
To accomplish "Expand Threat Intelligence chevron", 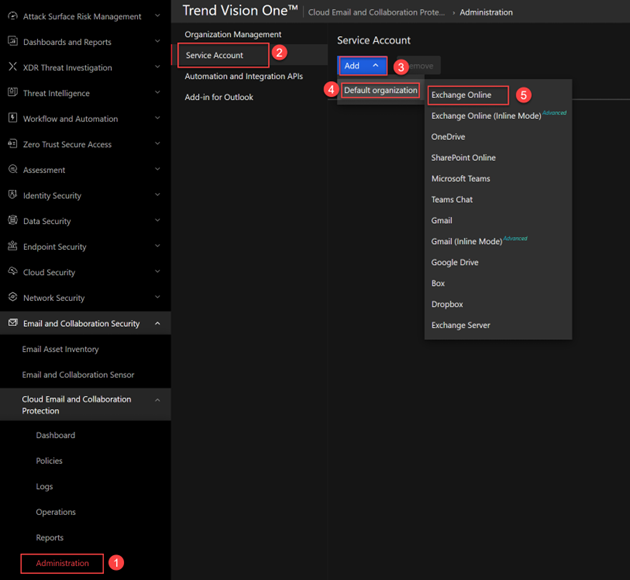I will [x=158, y=92].
